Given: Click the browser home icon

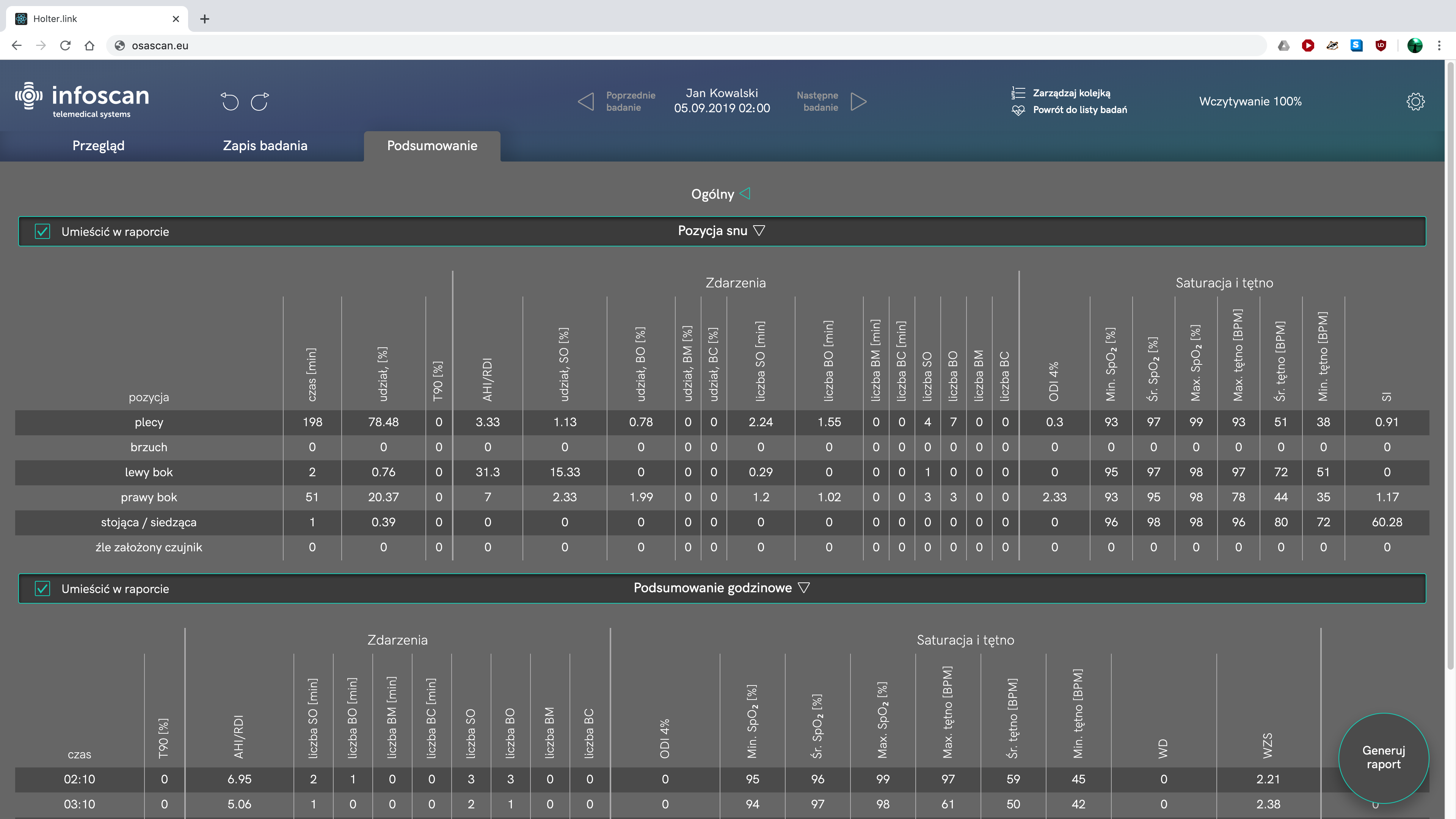Looking at the screenshot, I should tap(89, 46).
